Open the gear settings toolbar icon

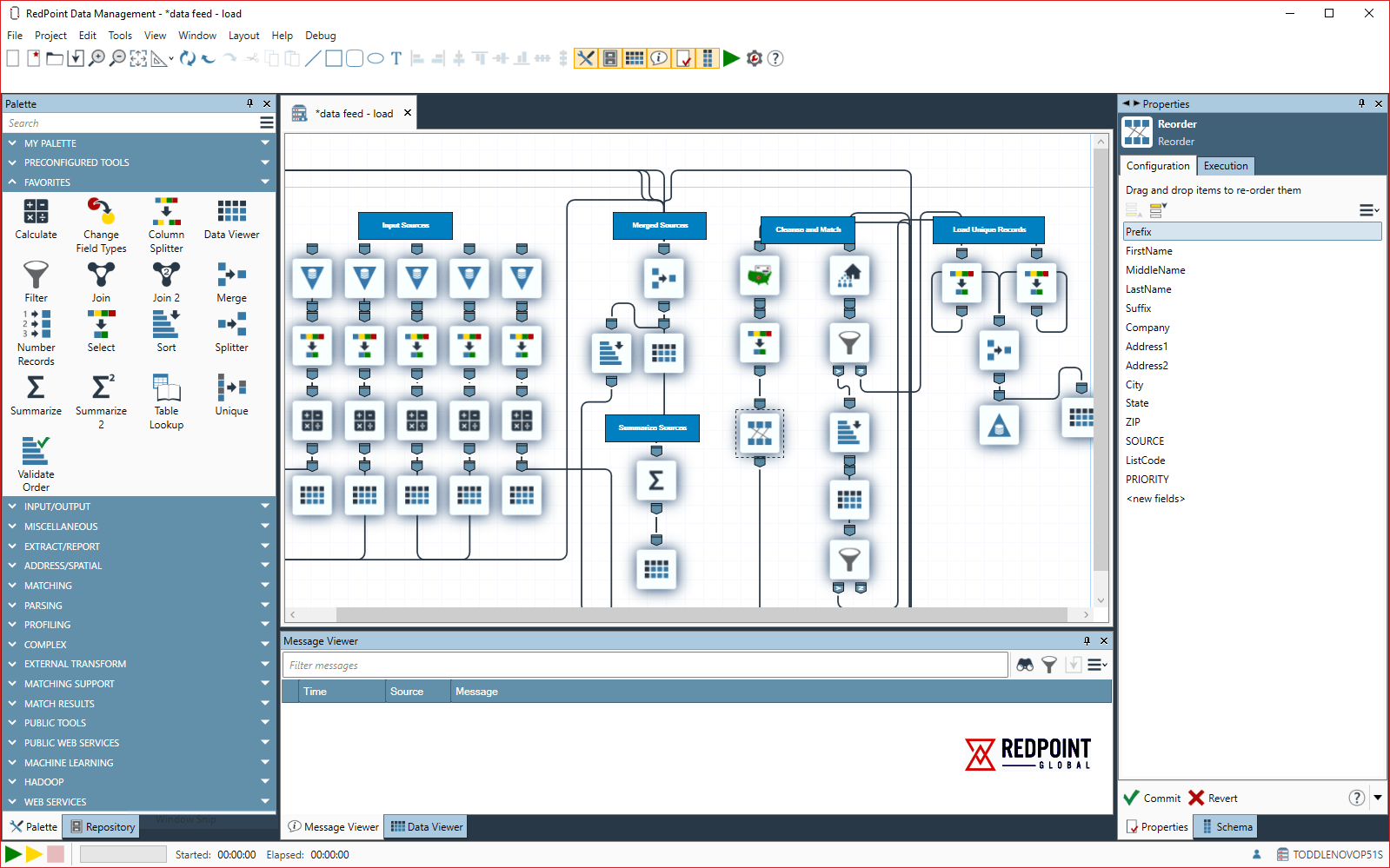point(755,58)
